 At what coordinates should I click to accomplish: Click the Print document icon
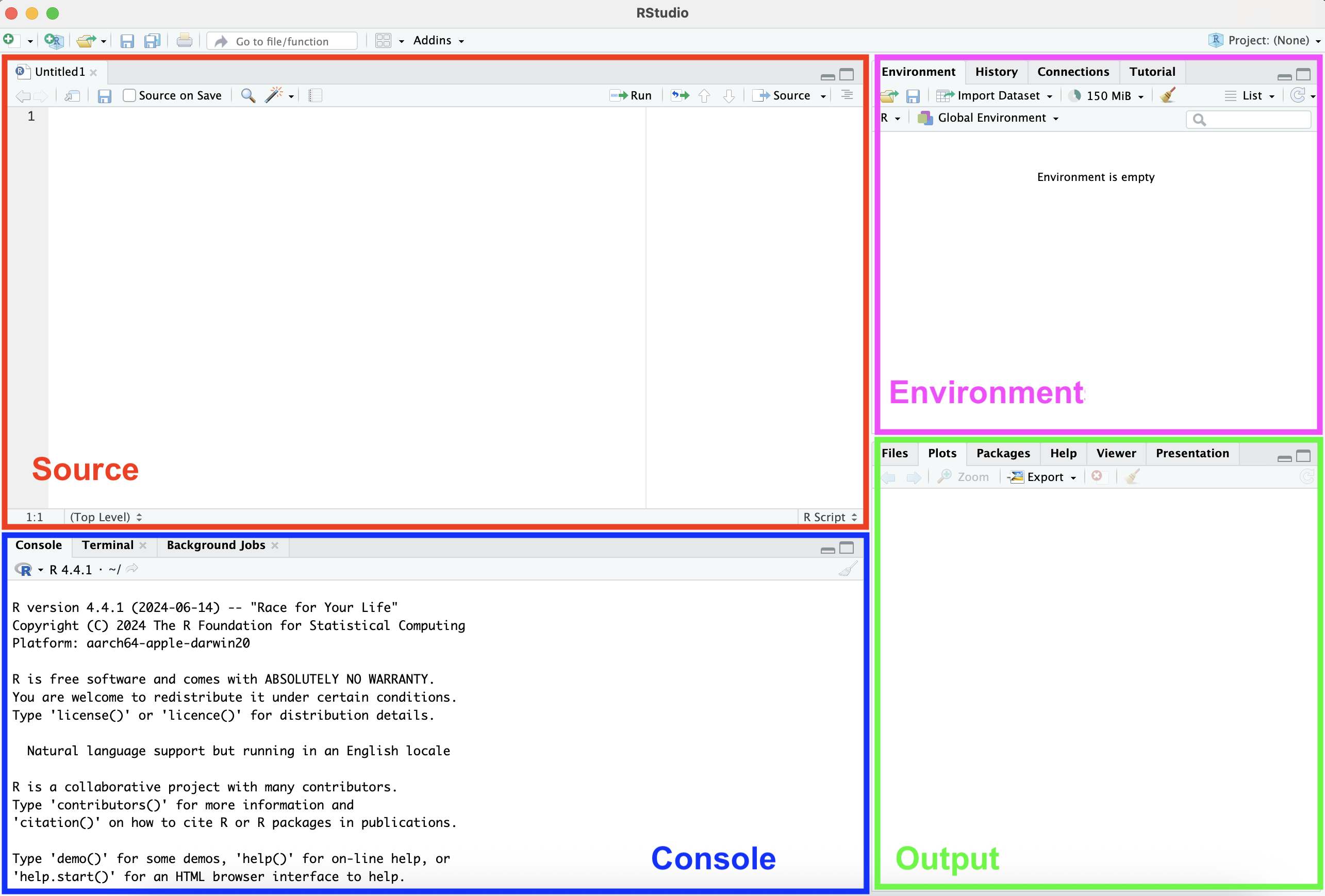point(184,40)
